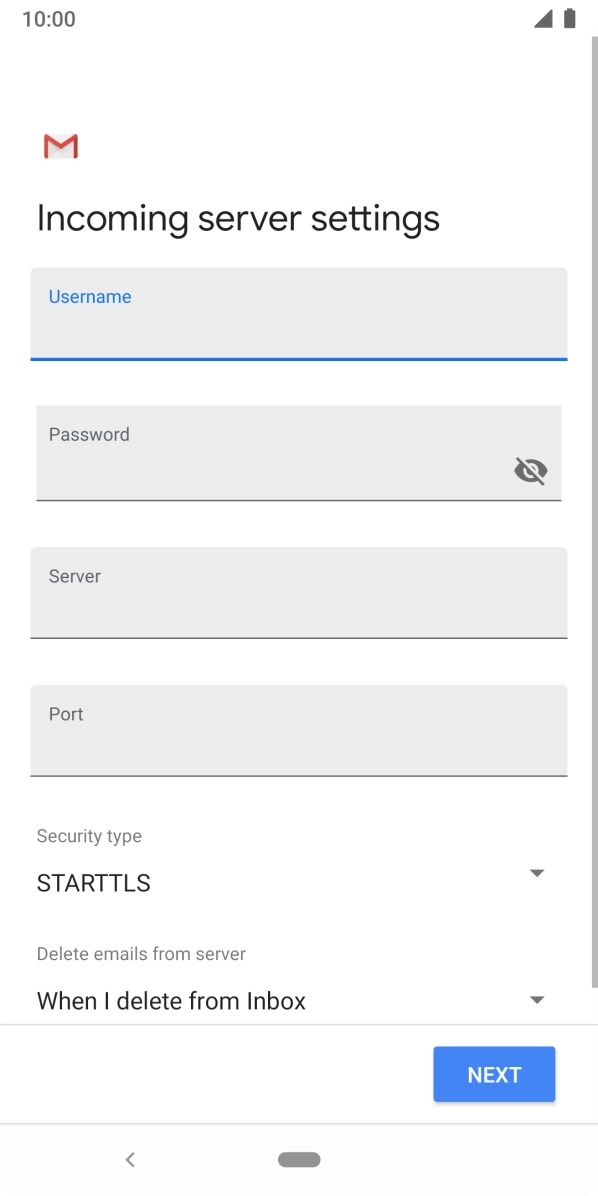Viewport: 598px width, 1196px height.
Task: Click the back arrow in the navigation bar
Action: tap(130, 1159)
